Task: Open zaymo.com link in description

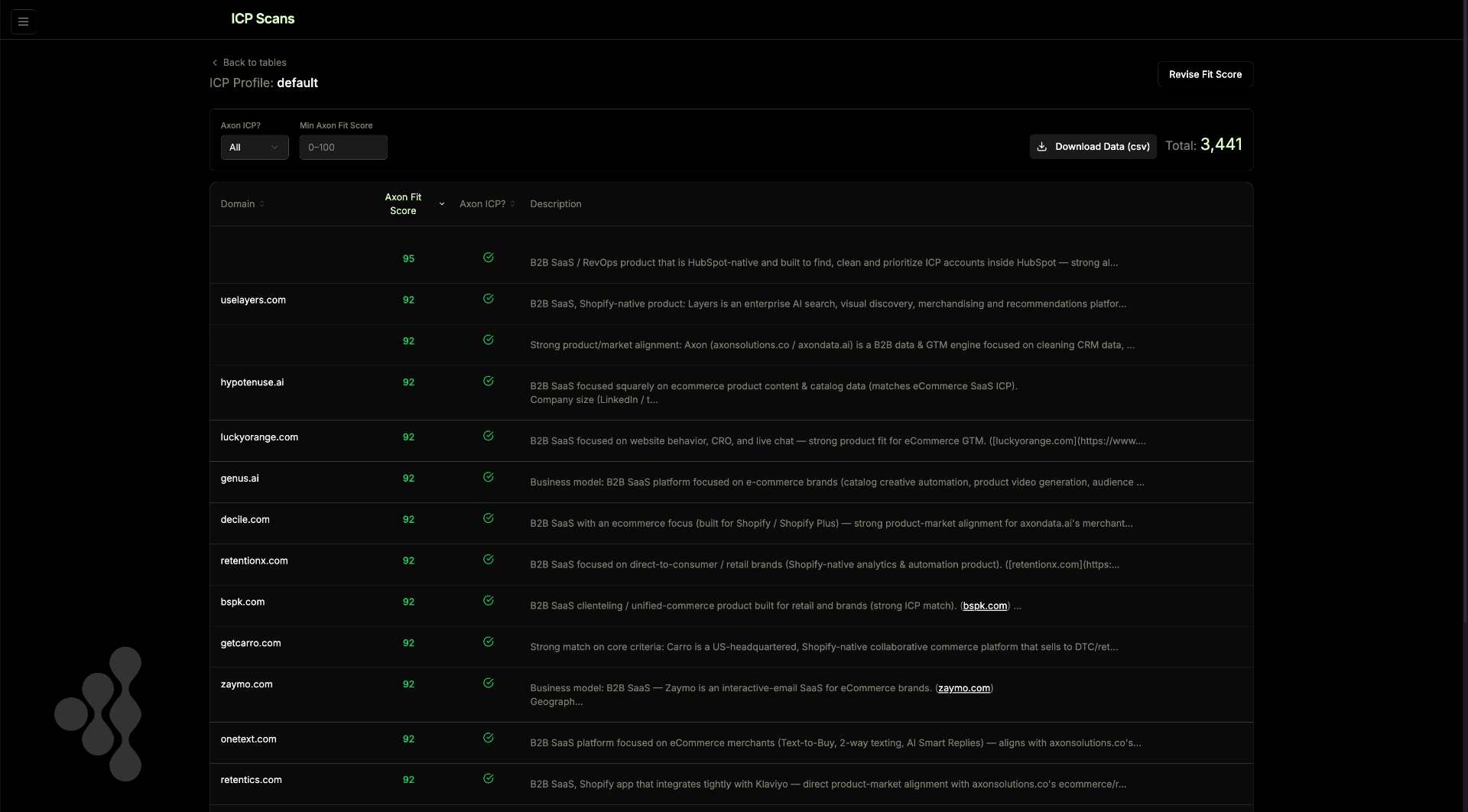Action: 964,688
